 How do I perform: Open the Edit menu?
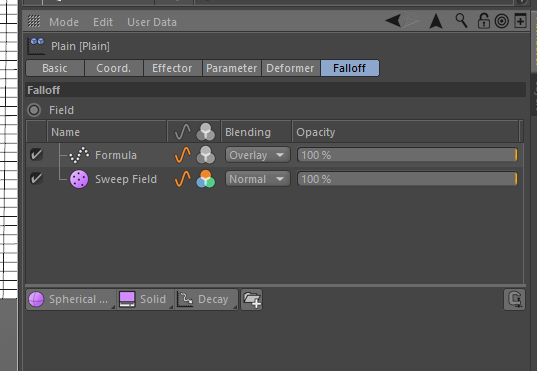coord(103,22)
